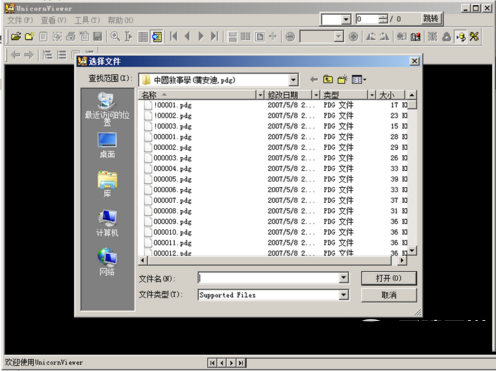Viewport: 496px width, 371px height.
Task: Close the 选择文件 dialog
Action: [x=414, y=61]
